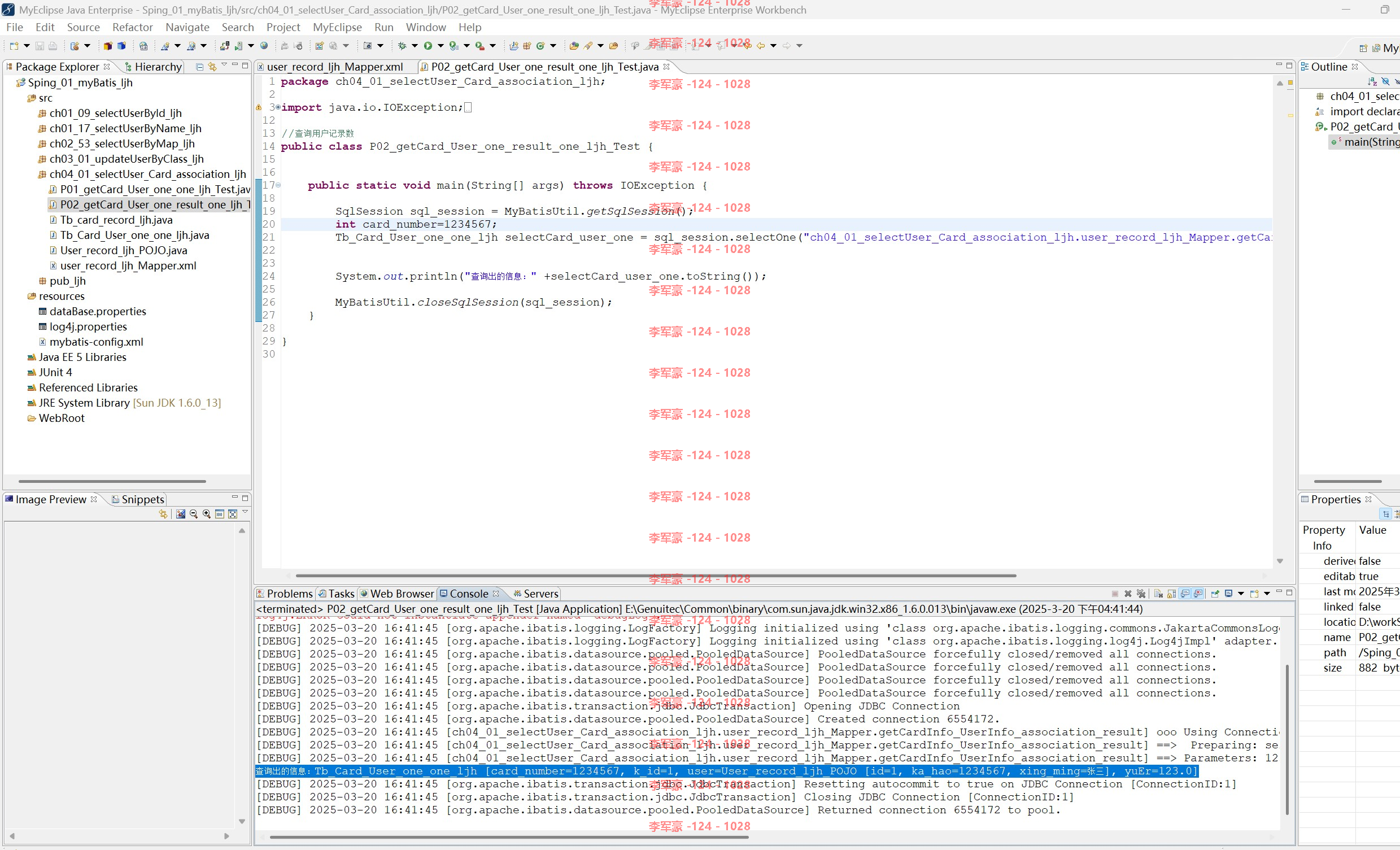Click the Run green play button
Viewport: 1400px width, 850px height.
click(428, 46)
